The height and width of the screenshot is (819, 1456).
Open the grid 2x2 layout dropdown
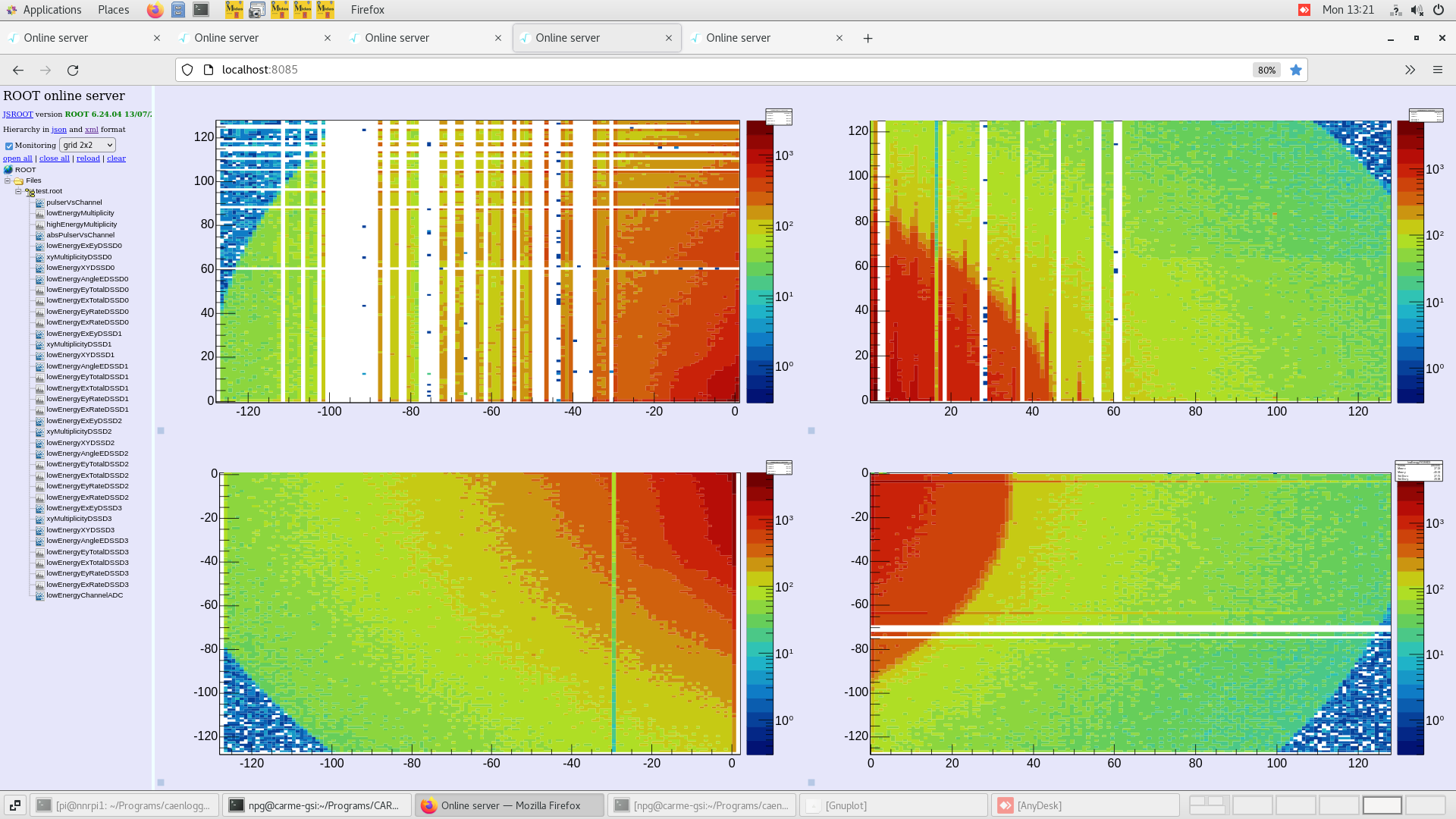pyautogui.click(x=87, y=145)
